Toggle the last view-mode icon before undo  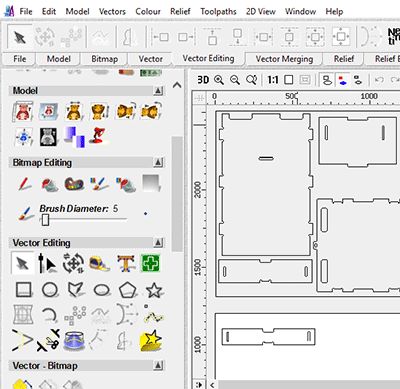358,80
